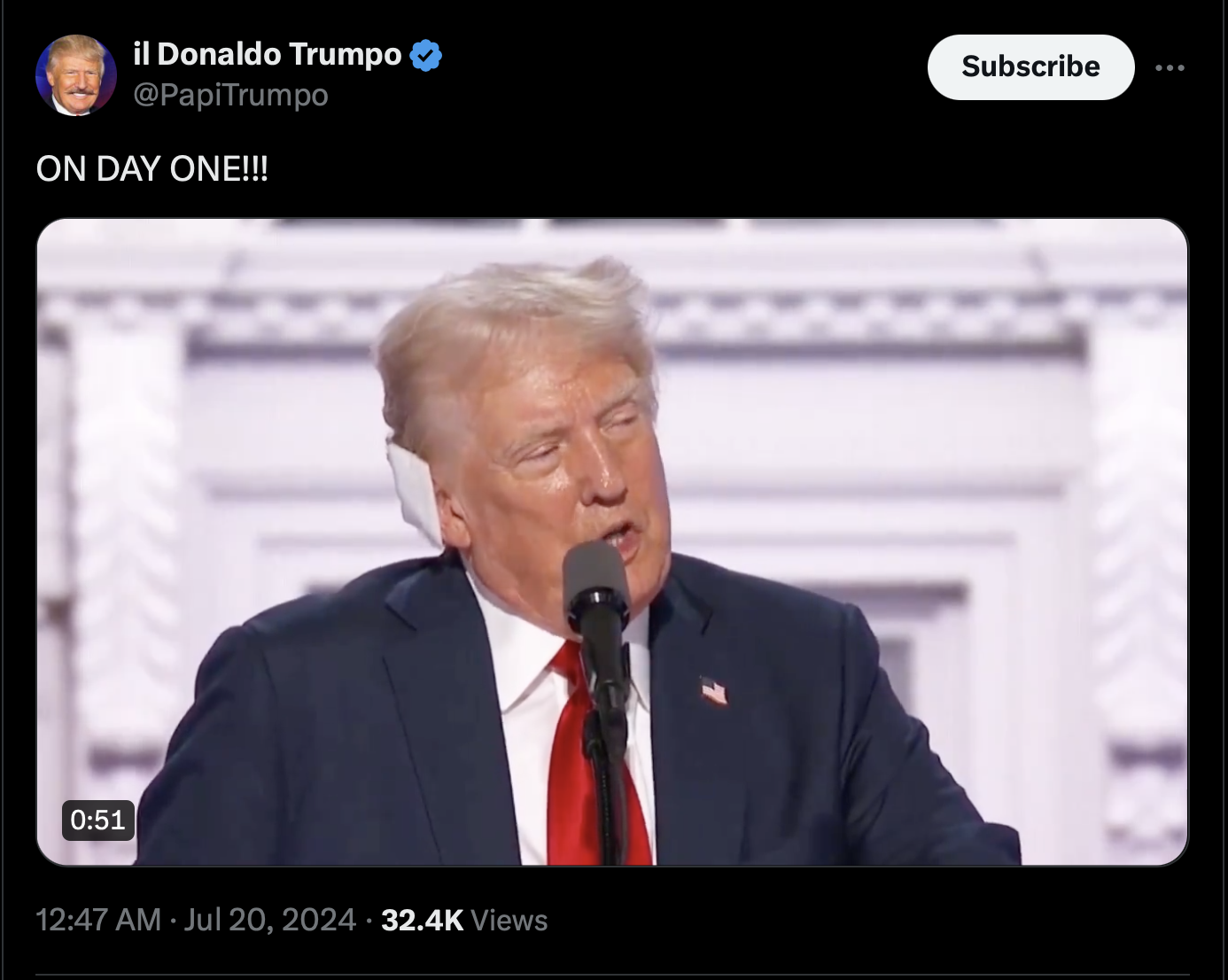Play the 0:51 video clip
Viewport: 1228px width, 980px height.
point(611,541)
